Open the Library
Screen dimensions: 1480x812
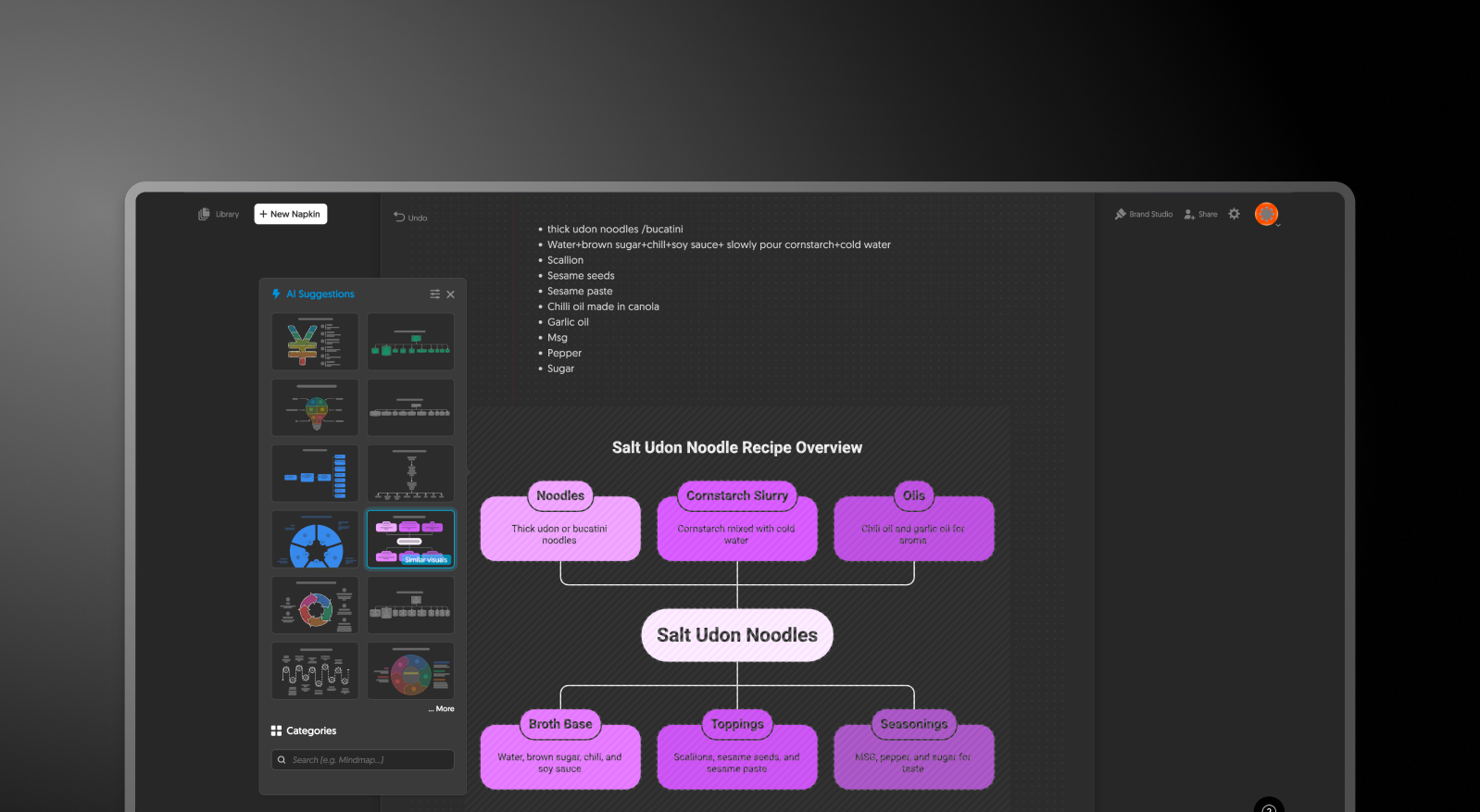click(219, 214)
